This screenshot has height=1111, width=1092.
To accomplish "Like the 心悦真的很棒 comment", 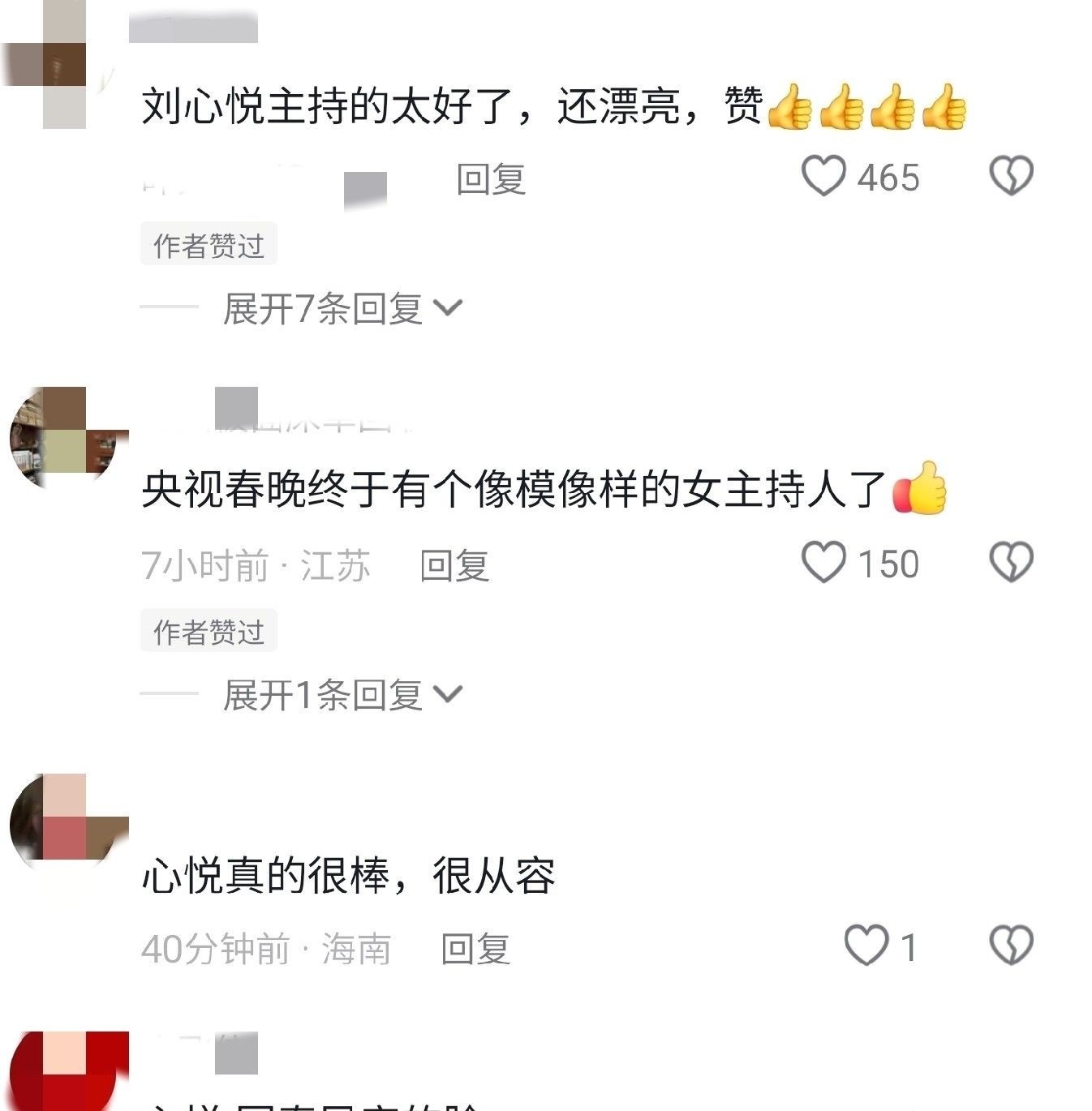I will (866, 946).
